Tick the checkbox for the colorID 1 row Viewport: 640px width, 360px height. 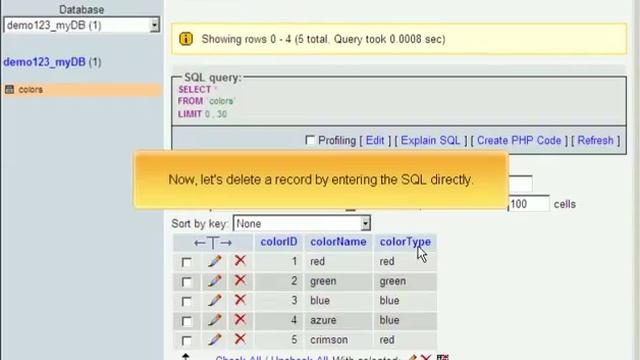click(x=187, y=262)
